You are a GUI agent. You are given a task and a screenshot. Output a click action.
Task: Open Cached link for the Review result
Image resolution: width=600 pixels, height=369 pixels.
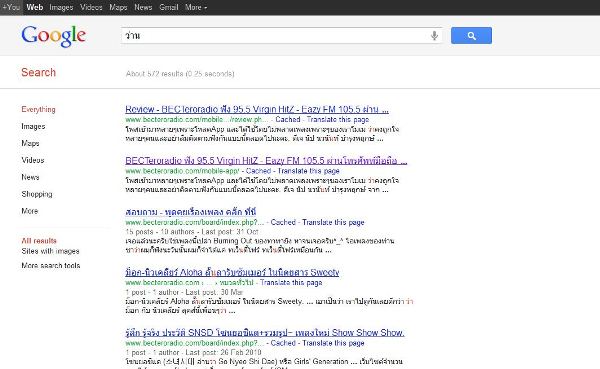point(288,119)
